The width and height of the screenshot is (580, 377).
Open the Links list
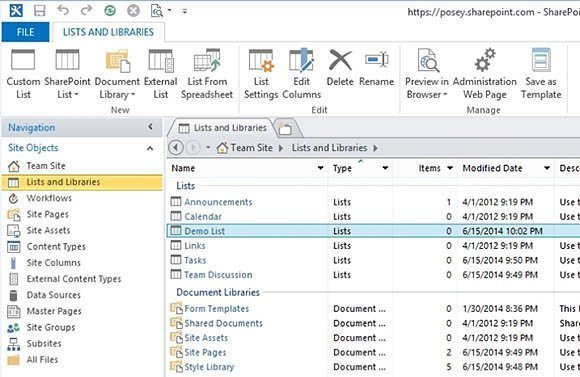click(x=195, y=246)
